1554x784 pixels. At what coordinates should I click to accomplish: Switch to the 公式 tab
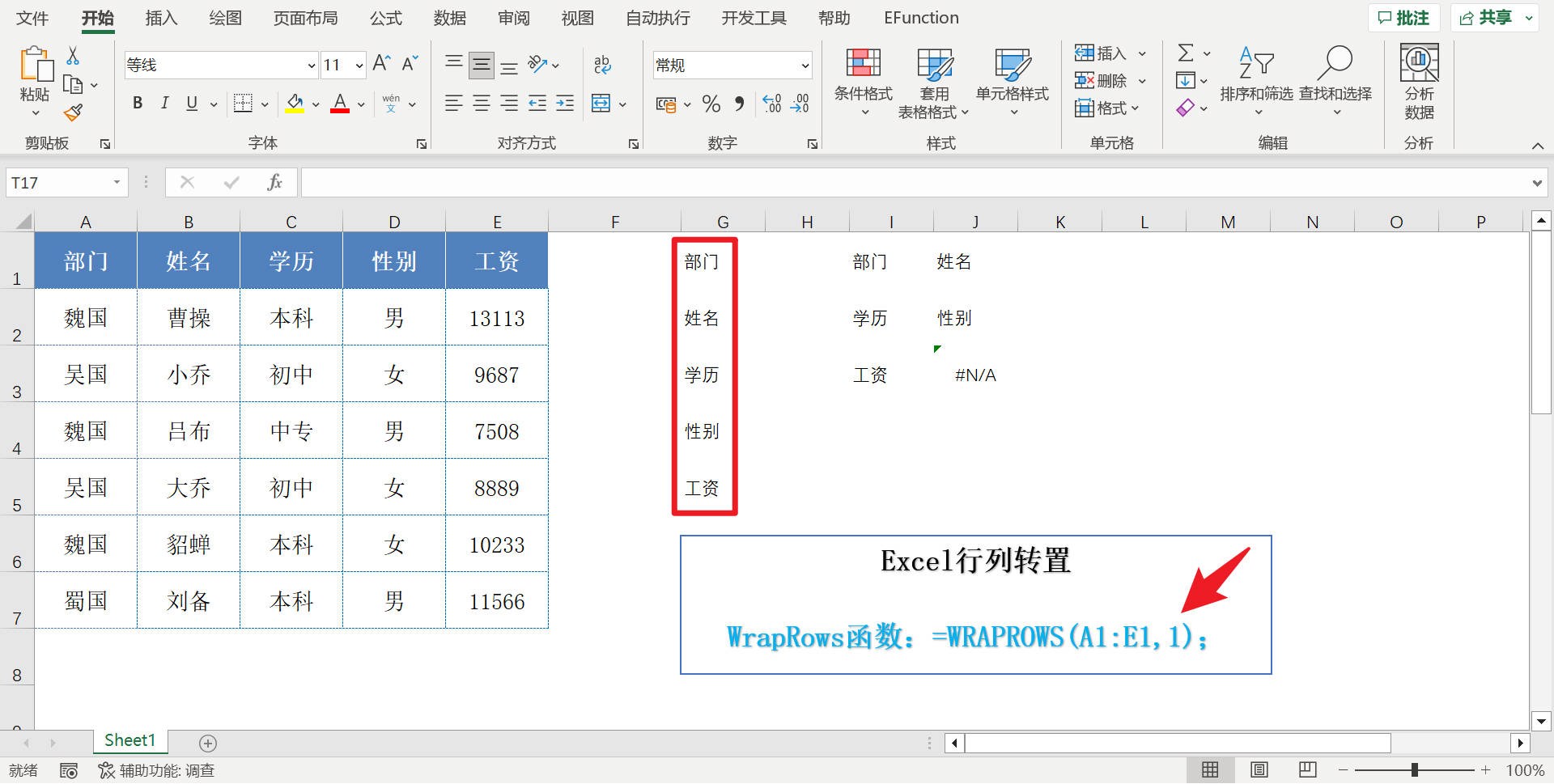pos(386,18)
